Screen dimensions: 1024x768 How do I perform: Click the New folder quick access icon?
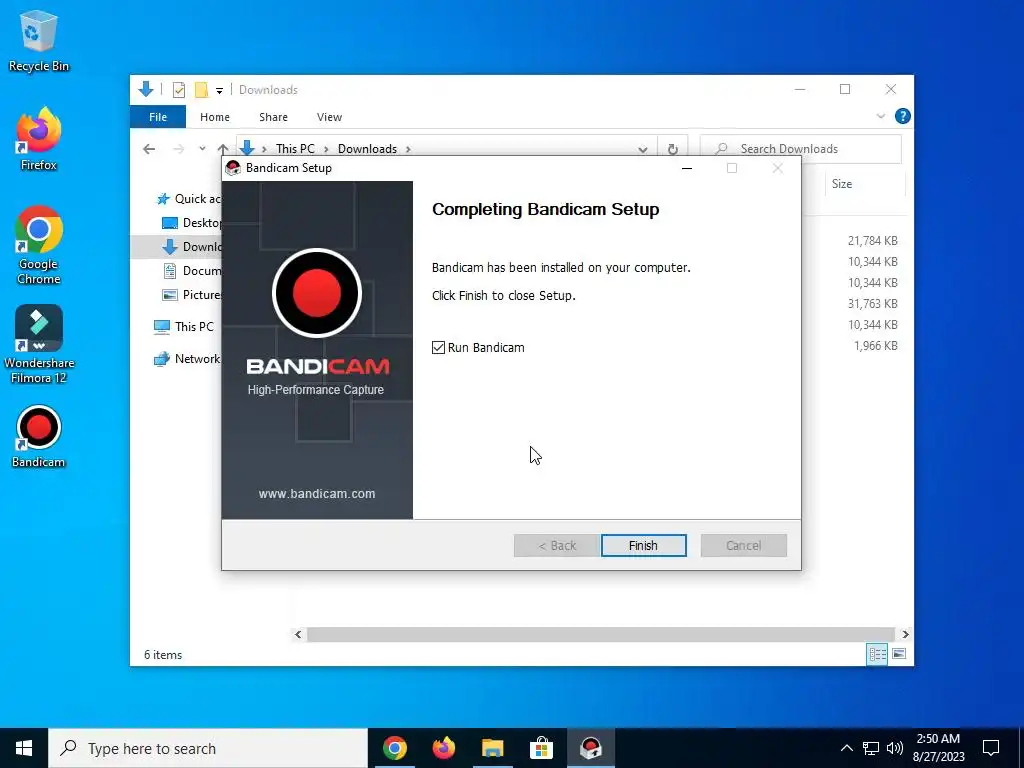(201, 89)
